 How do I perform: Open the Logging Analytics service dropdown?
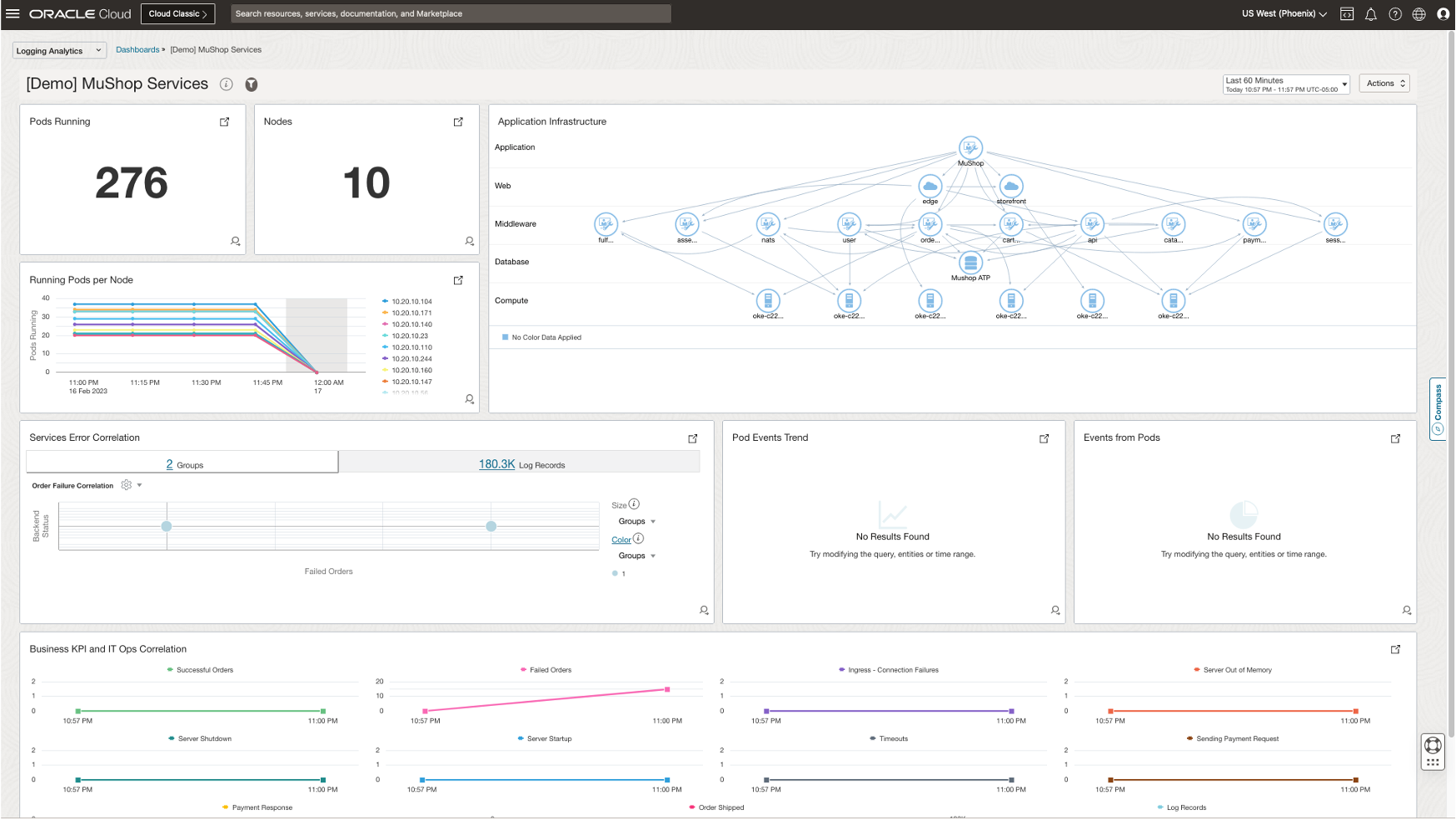click(59, 51)
